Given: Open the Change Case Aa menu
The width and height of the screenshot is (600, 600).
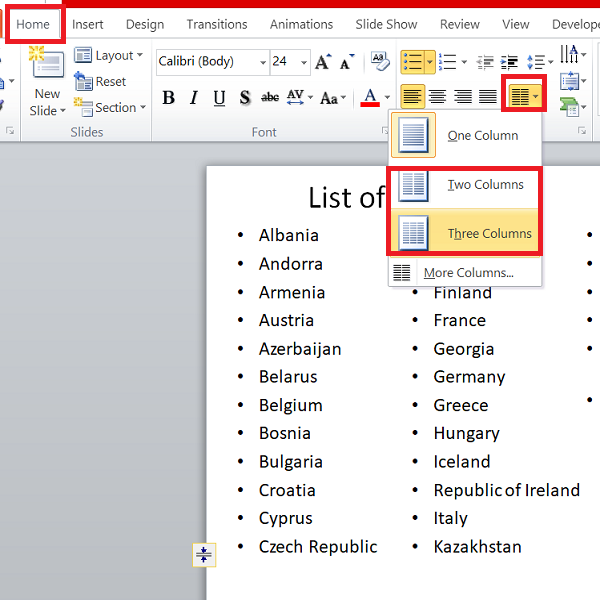Looking at the screenshot, I should tap(333, 98).
